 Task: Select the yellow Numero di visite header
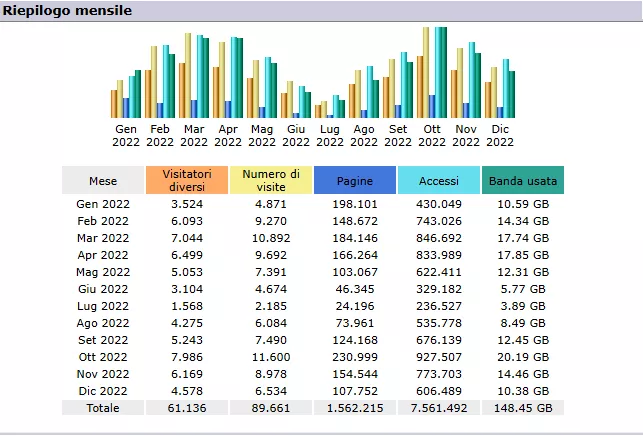271,180
